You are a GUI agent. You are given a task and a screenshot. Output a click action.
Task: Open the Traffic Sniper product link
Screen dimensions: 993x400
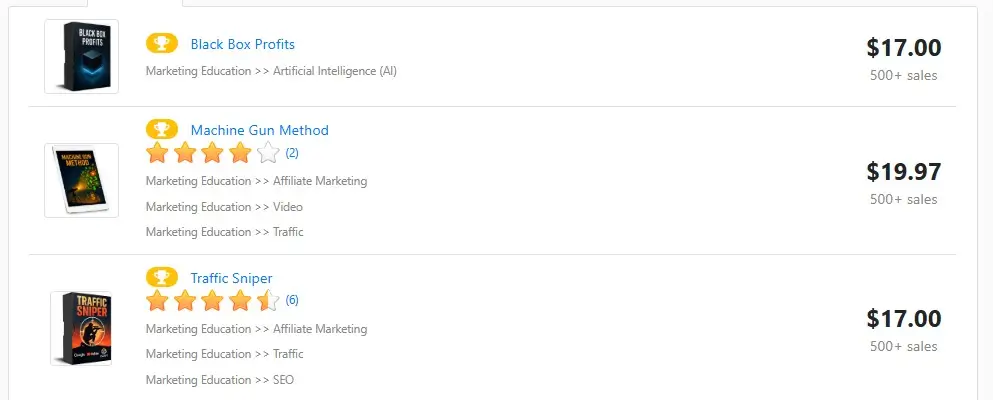pos(231,278)
